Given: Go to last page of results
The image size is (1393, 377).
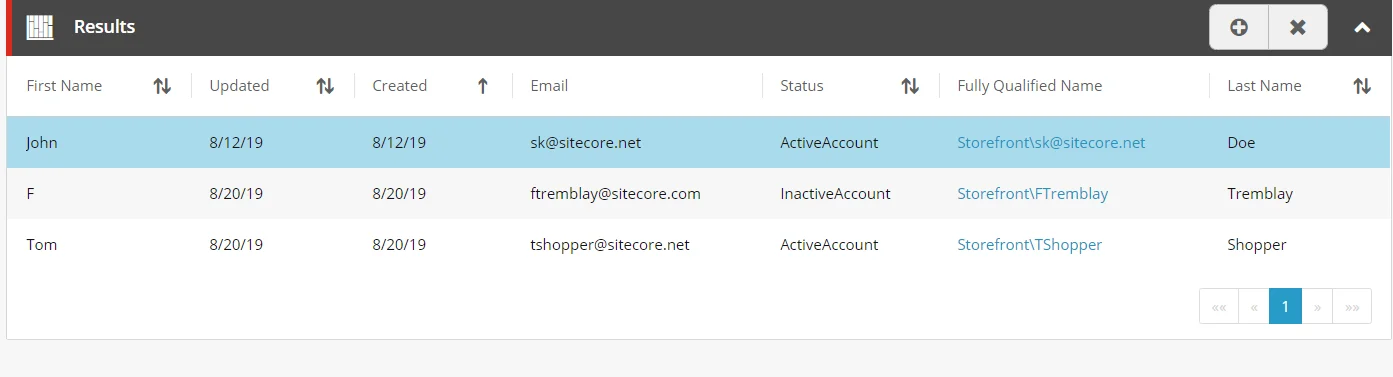Looking at the screenshot, I should click(1352, 307).
